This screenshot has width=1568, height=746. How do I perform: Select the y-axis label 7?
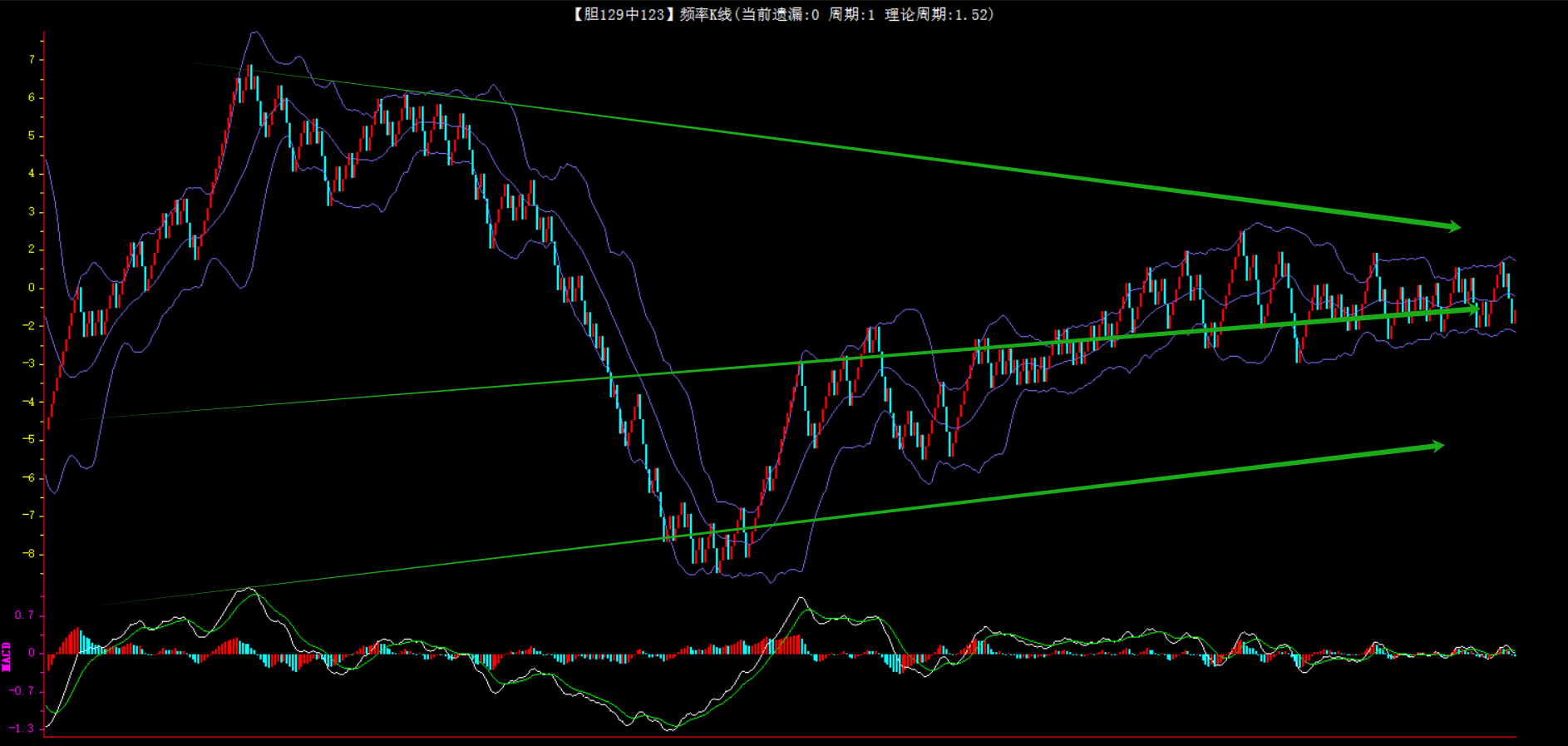[x=32, y=60]
